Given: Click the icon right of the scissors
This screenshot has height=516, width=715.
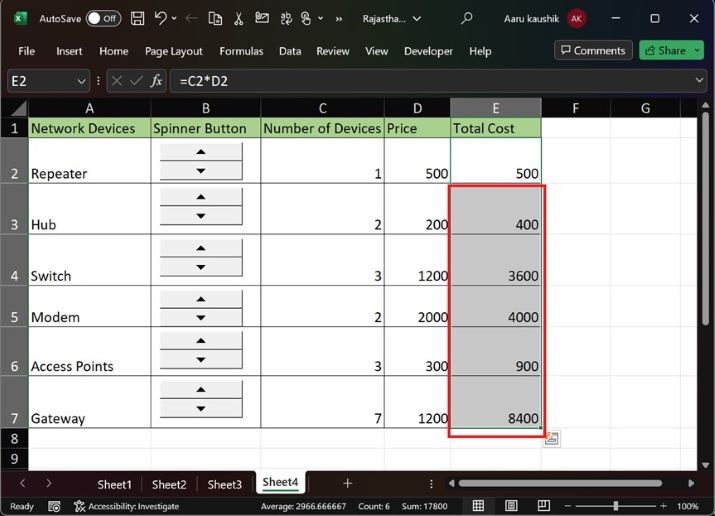Looking at the screenshot, I should 262,18.
